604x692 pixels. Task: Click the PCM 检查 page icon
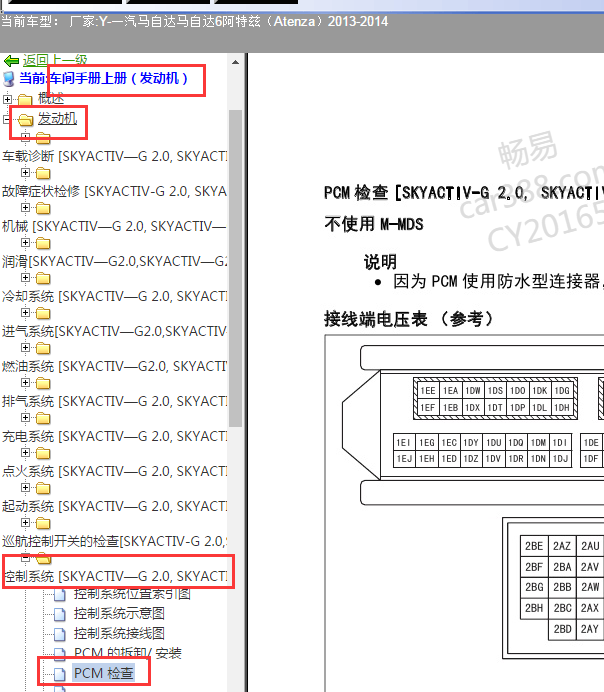point(60,673)
